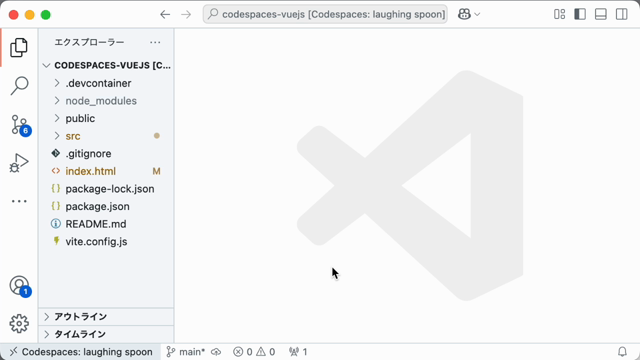Click the notifications bell in status bar
Image resolution: width=640 pixels, height=360 pixels.
(x=622, y=351)
